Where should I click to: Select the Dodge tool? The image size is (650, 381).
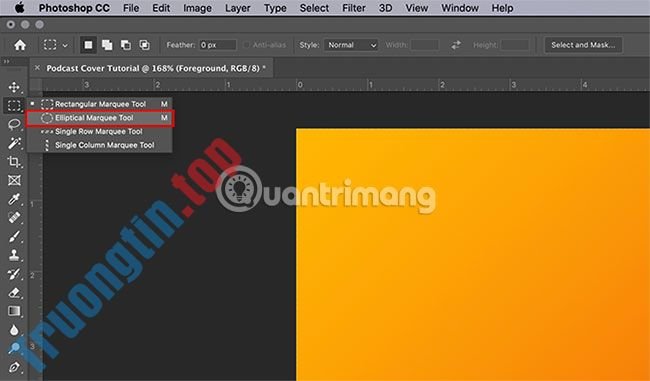(x=14, y=348)
